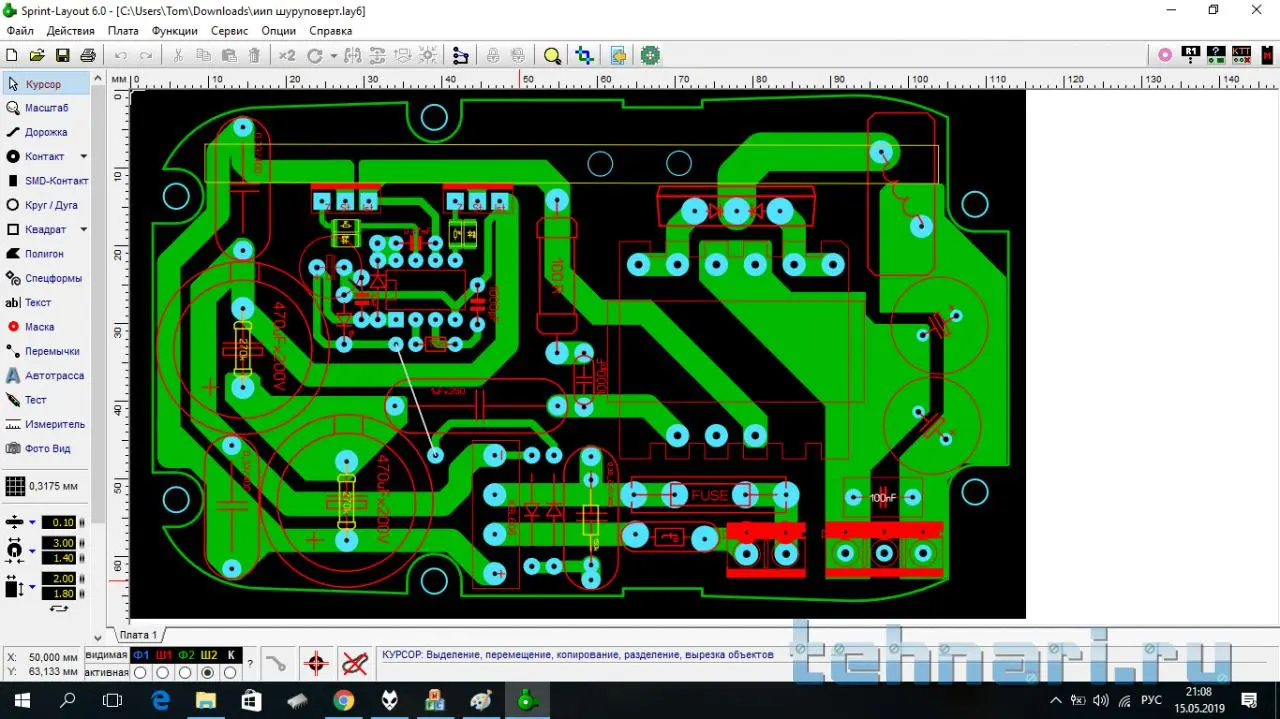Select the Полигон tool
1280x719 pixels.
pyautogui.click(x=43, y=254)
